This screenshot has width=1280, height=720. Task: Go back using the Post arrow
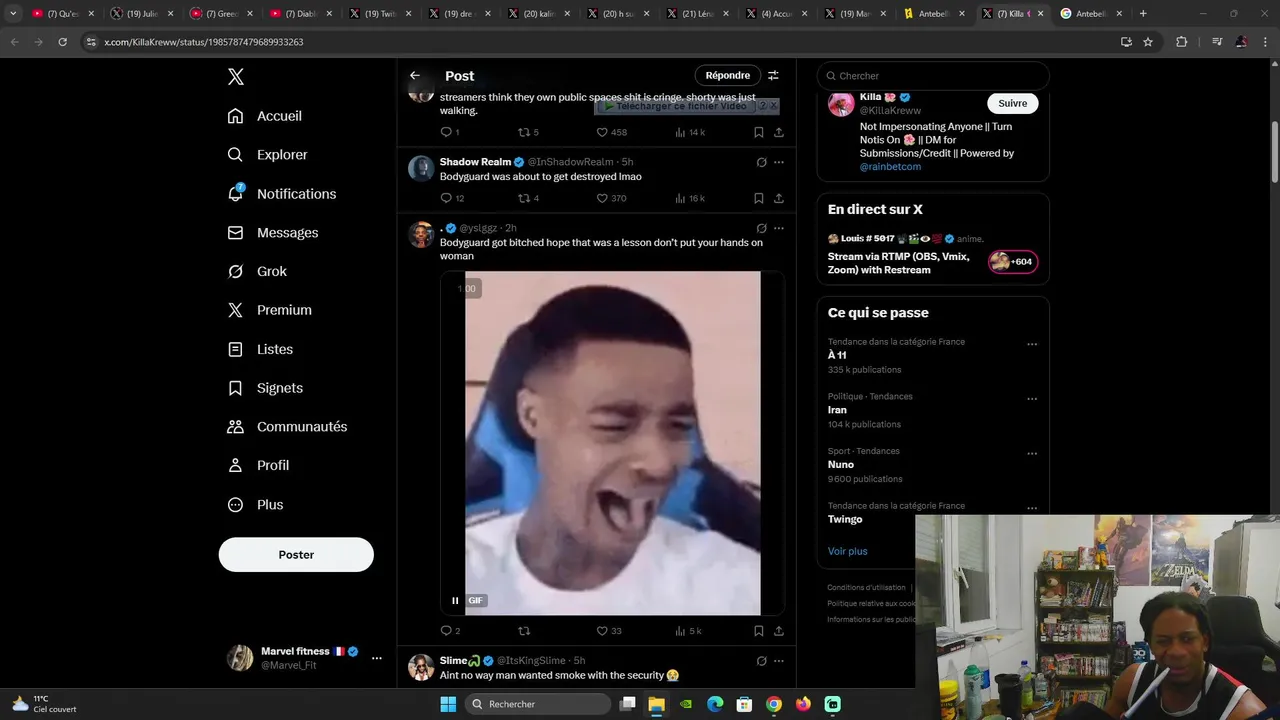[x=415, y=76]
